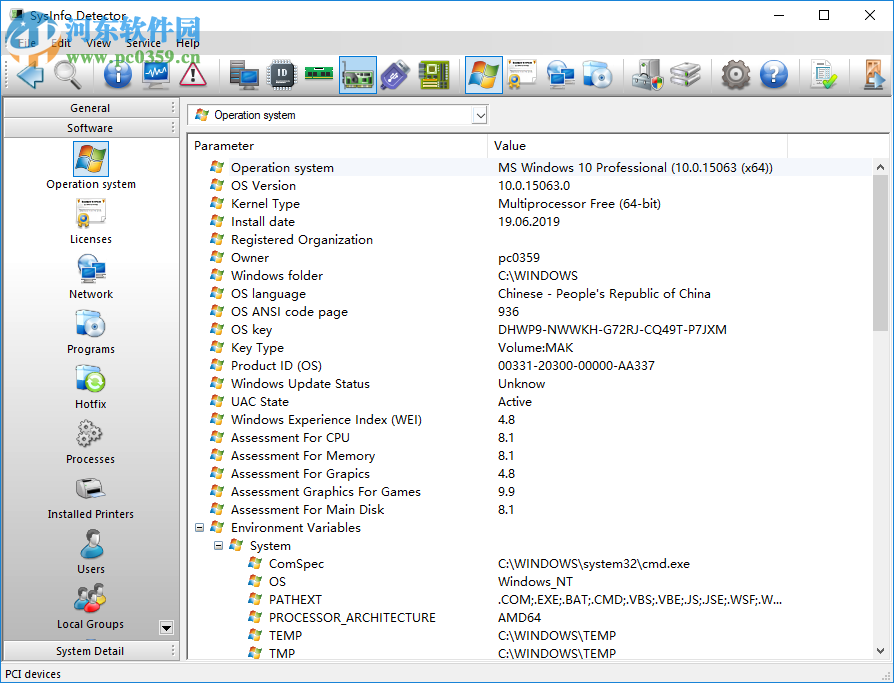Select the memory modules toolbar icon
The height and width of the screenshot is (683, 894).
click(x=319, y=75)
